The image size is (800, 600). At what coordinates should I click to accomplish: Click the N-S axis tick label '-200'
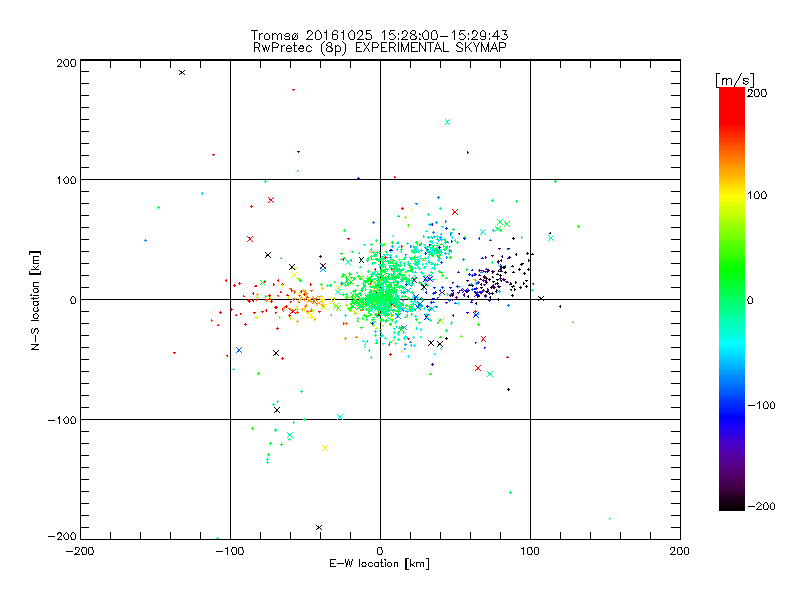coord(62,537)
